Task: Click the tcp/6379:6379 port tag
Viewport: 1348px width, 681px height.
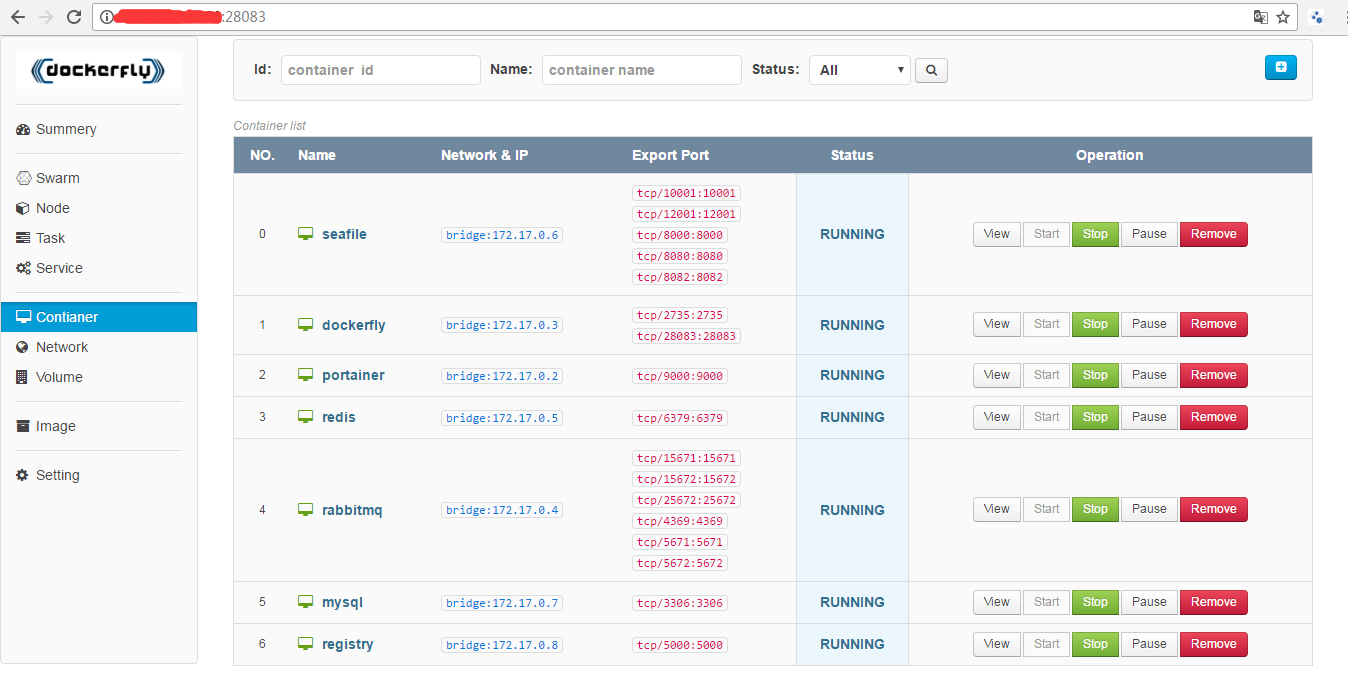Action: click(679, 418)
